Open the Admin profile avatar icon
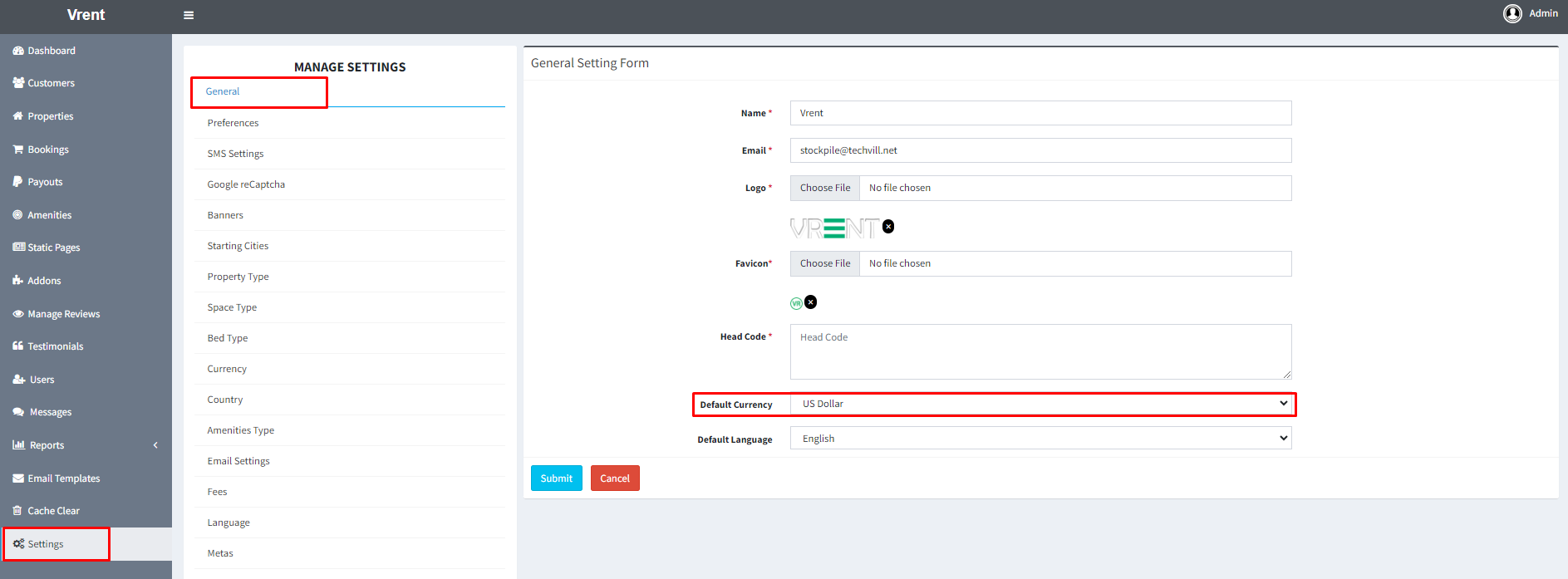1568x579 pixels. point(1511,13)
